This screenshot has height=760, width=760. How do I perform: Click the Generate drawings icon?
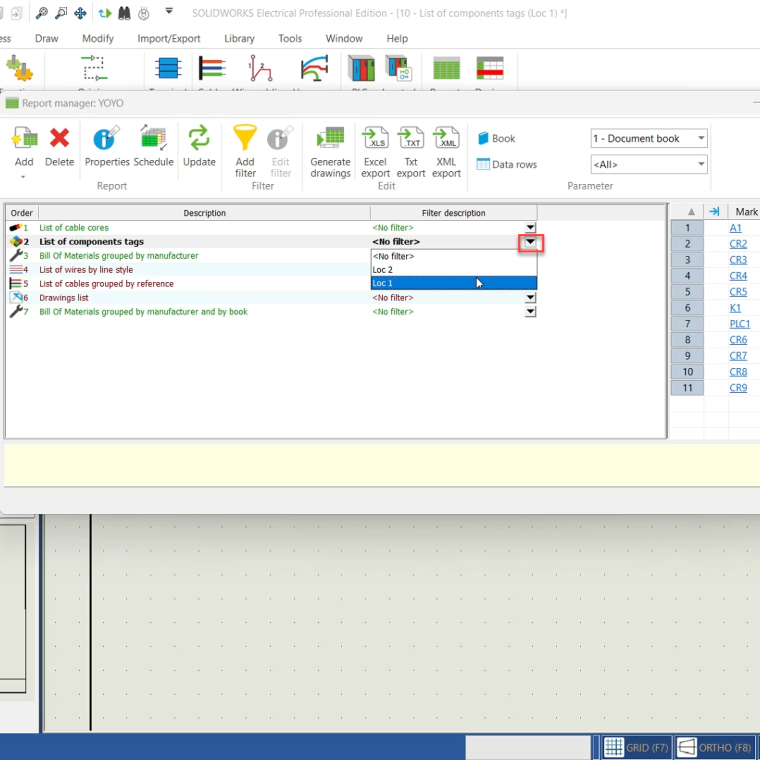pos(330,138)
